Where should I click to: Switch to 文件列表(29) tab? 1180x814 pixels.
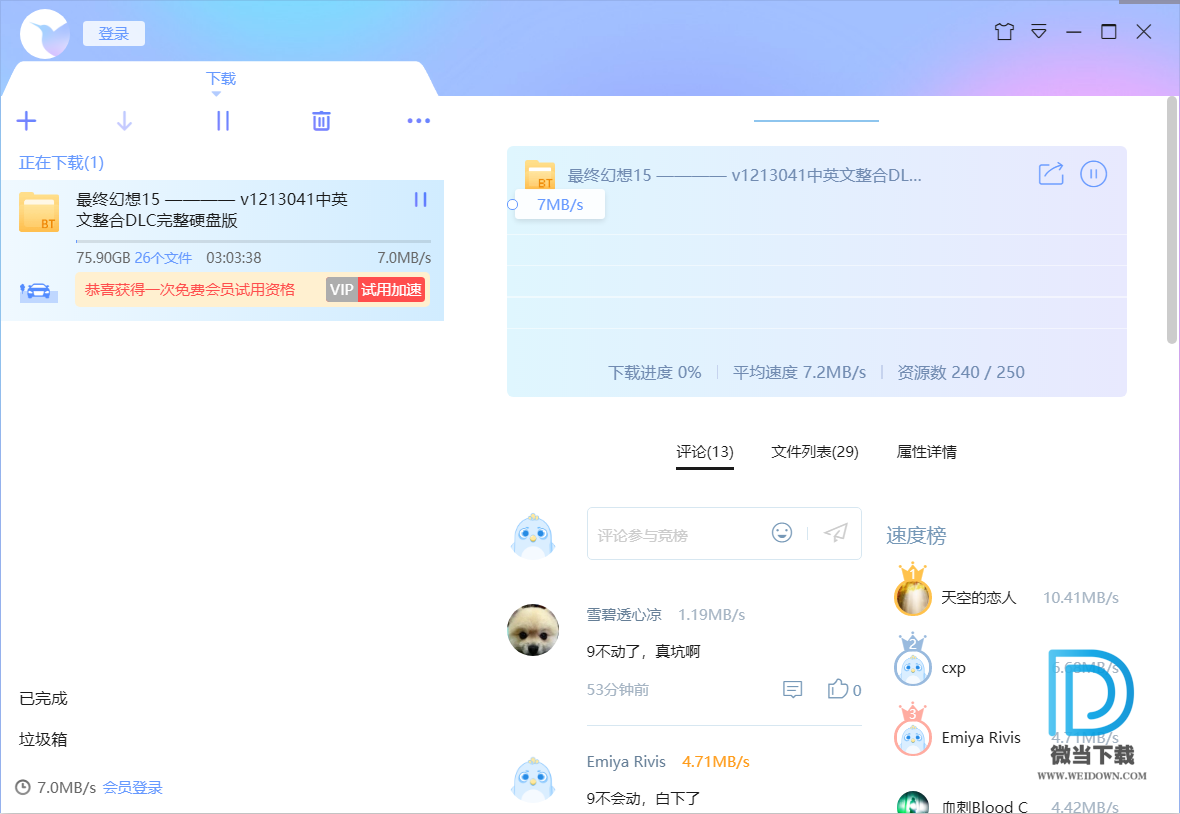point(815,452)
